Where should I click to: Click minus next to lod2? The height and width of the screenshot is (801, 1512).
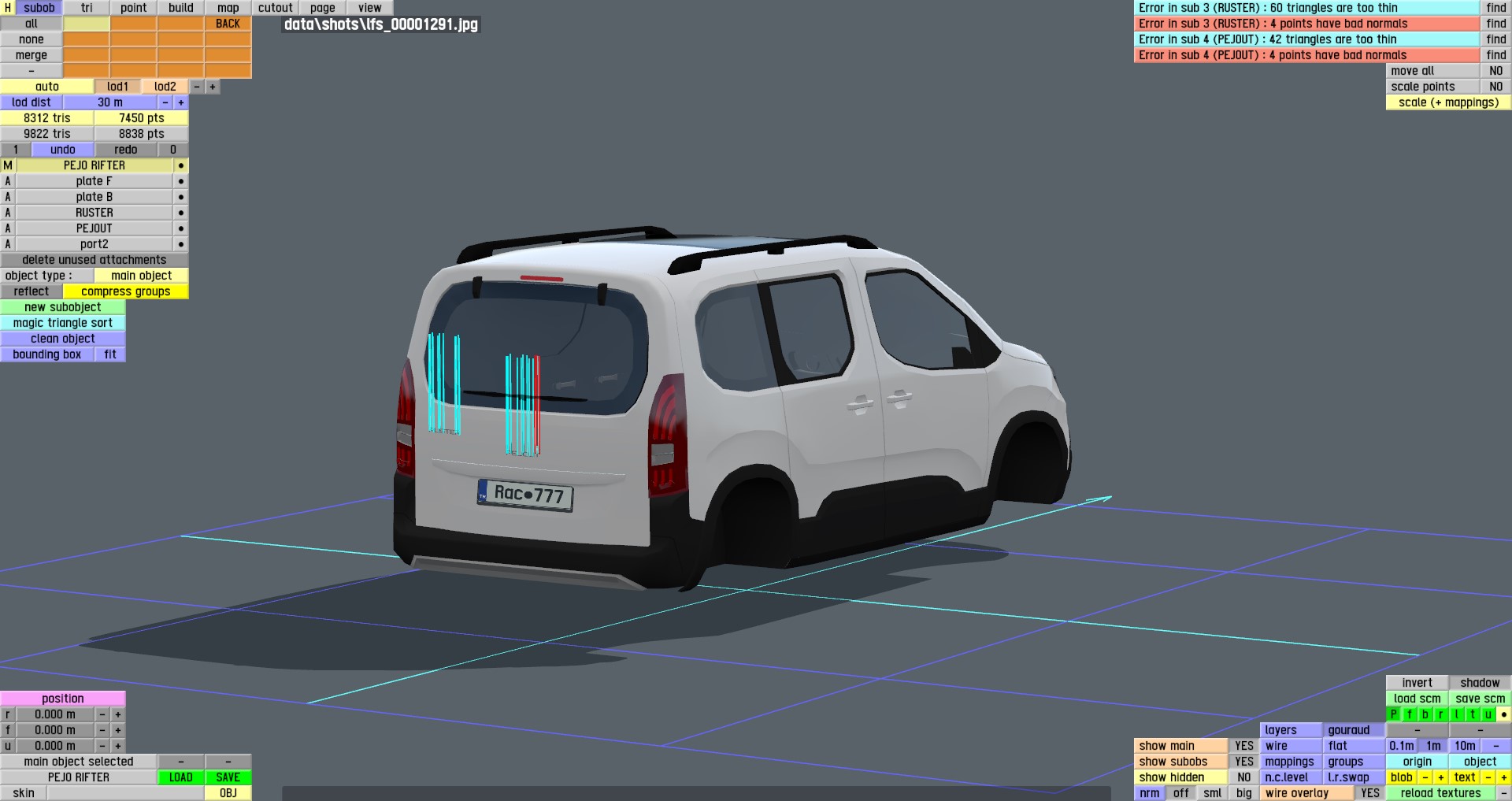tap(197, 87)
